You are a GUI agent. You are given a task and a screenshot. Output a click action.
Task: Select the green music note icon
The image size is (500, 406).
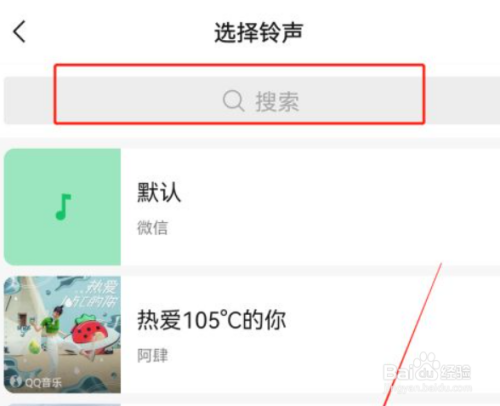[x=63, y=207]
